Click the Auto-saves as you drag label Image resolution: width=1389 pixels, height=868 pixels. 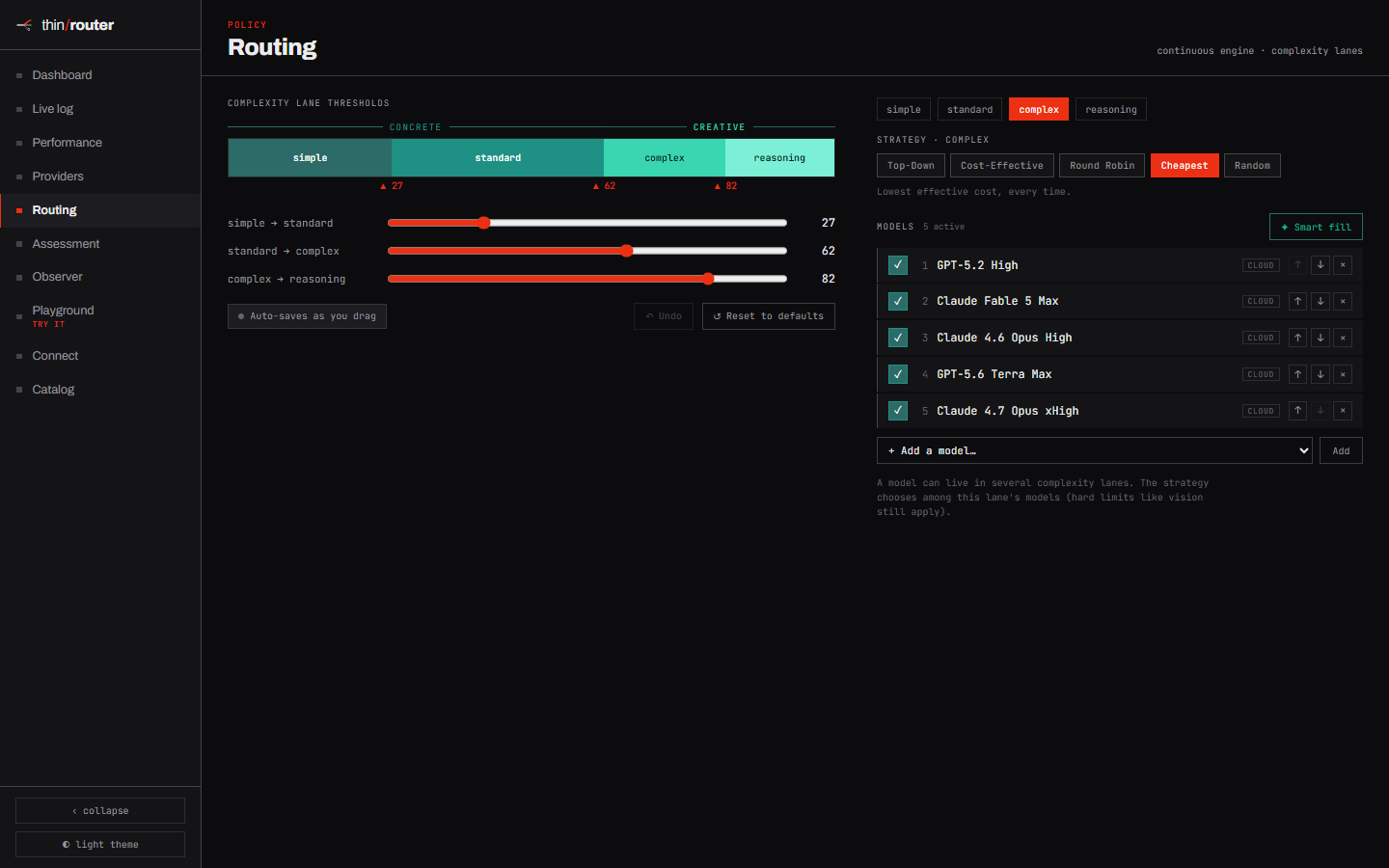pyautogui.click(x=307, y=316)
